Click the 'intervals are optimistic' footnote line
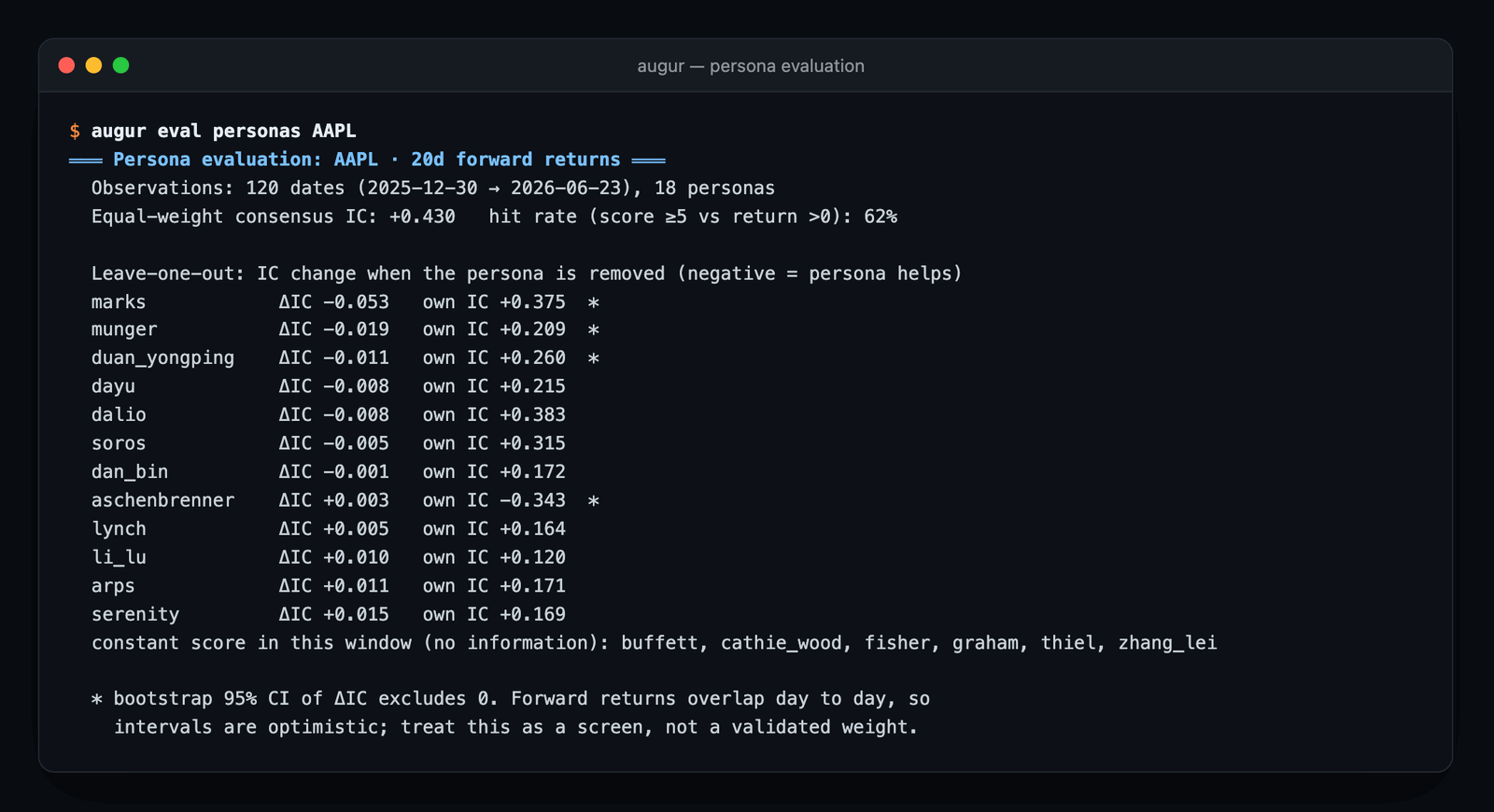Image resolution: width=1494 pixels, height=812 pixels. pyautogui.click(x=516, y=727)
